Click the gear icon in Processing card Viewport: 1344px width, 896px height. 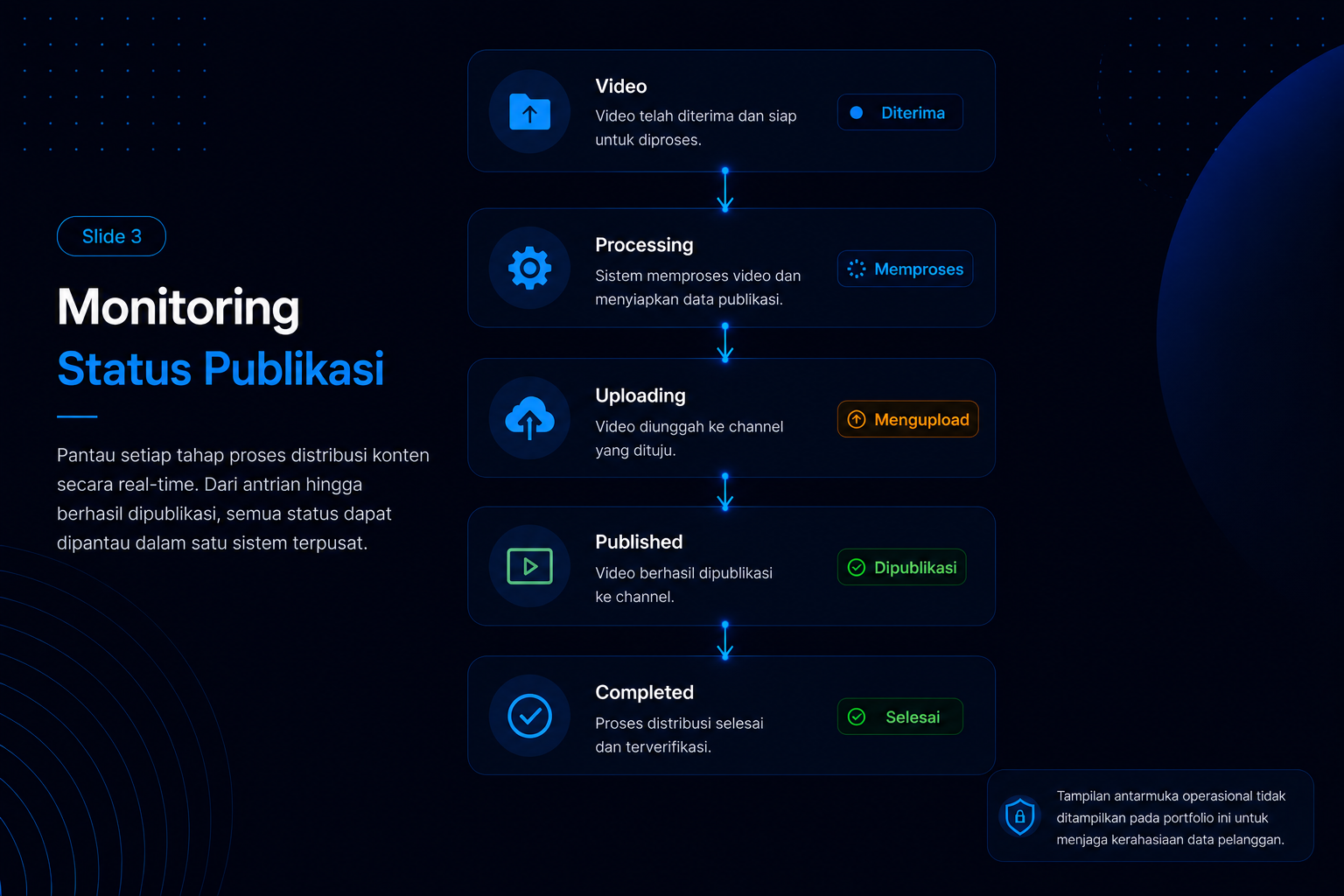coord(529,268)
